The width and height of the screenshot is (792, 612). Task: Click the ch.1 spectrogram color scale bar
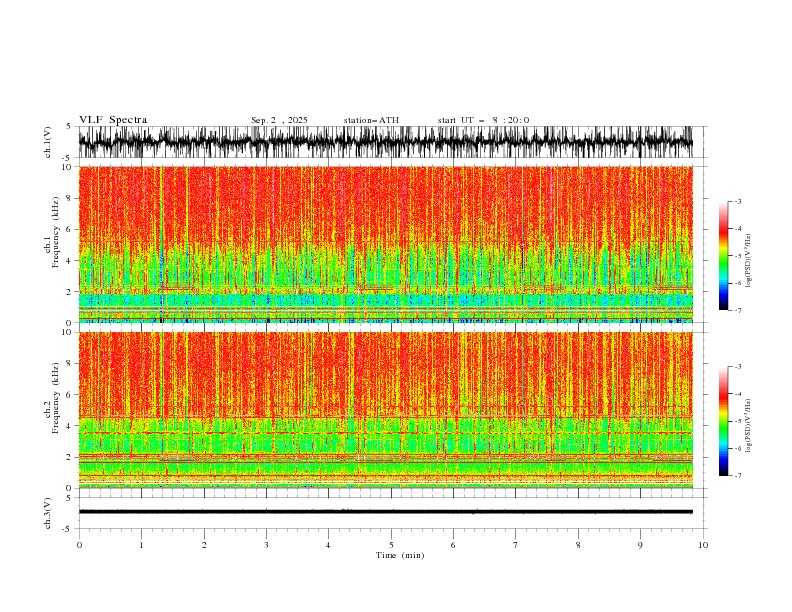click(723, 256)
